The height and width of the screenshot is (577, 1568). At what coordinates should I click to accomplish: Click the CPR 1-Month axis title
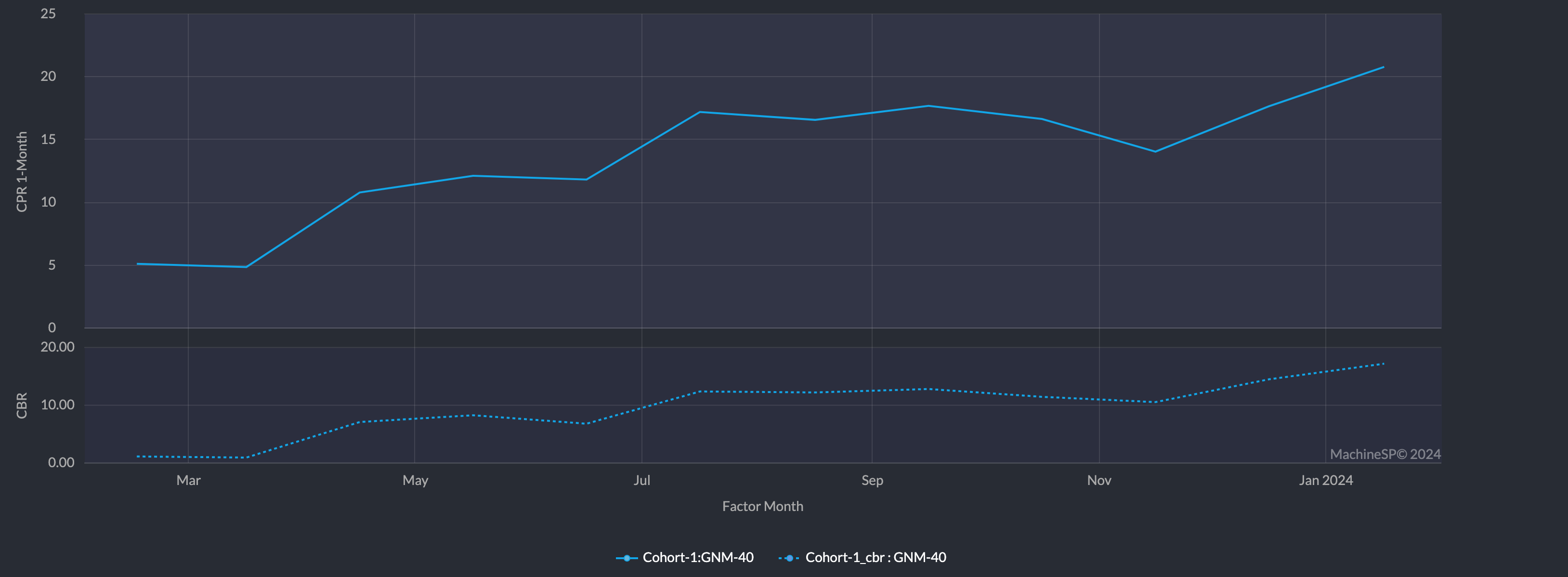click(x=22, y=171)
